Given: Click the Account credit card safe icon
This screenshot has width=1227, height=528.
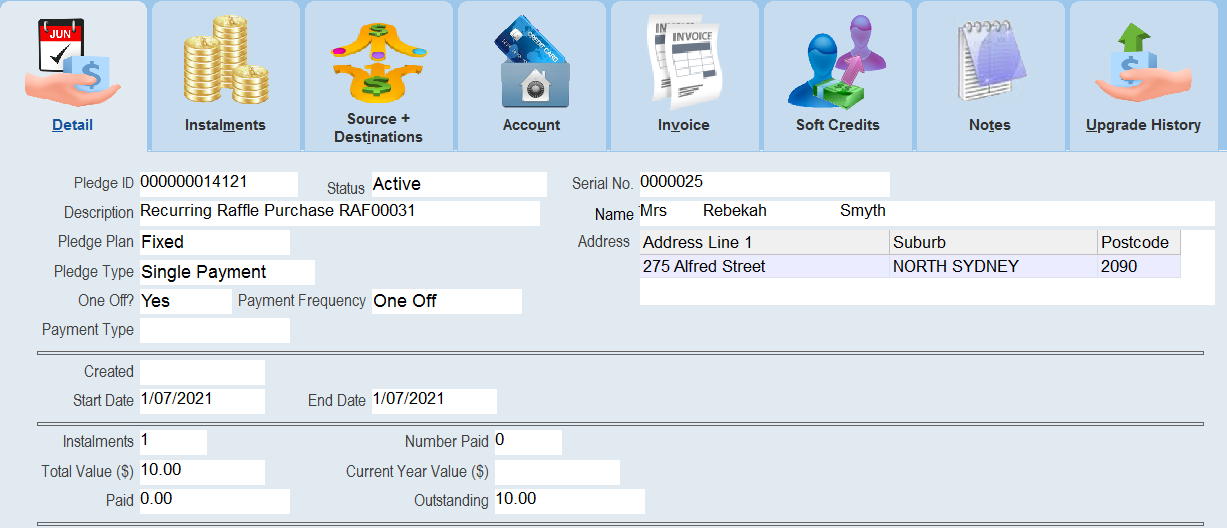Looking at the screenshot, I should click(x=532, y=63).
